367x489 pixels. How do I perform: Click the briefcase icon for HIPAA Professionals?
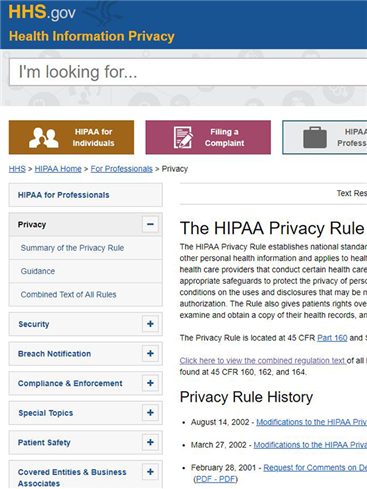[315, 137]
